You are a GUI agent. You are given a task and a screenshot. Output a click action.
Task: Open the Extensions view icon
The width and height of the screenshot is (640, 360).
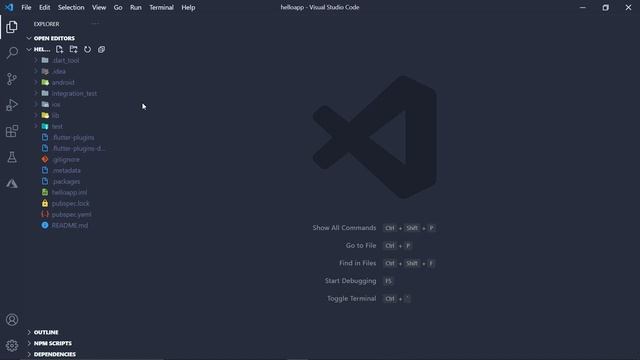pos(12,131)
